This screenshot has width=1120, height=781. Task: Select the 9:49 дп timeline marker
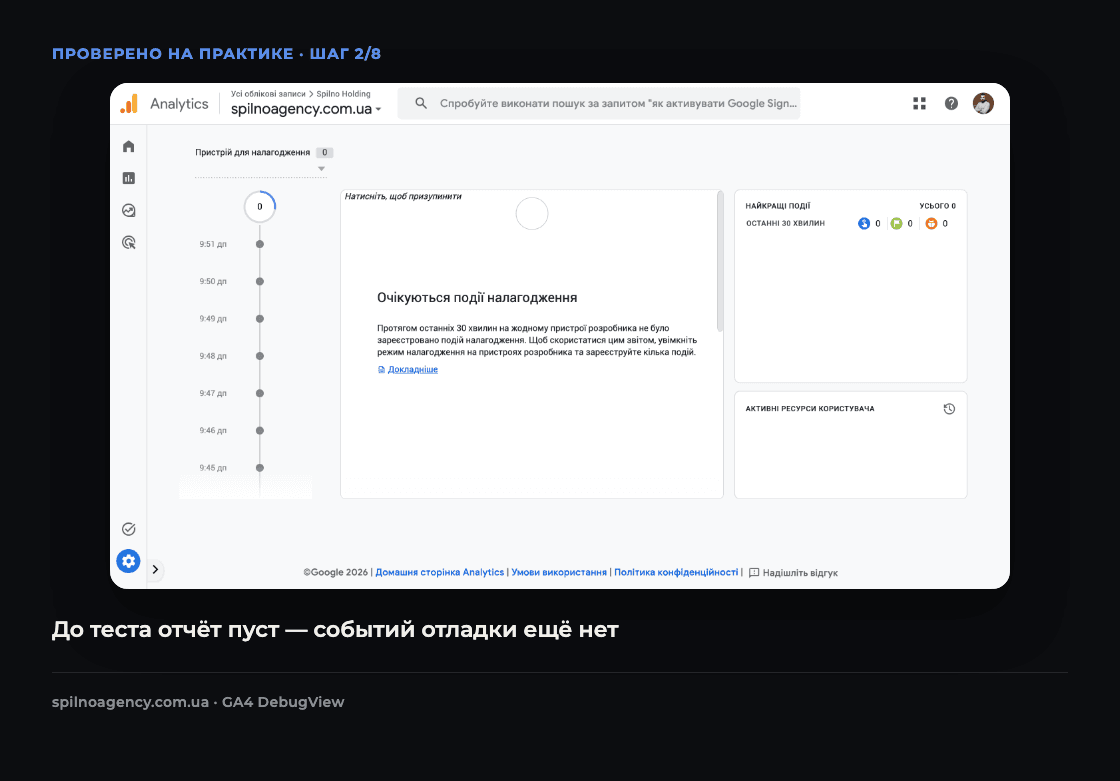[x=260, y=319]
